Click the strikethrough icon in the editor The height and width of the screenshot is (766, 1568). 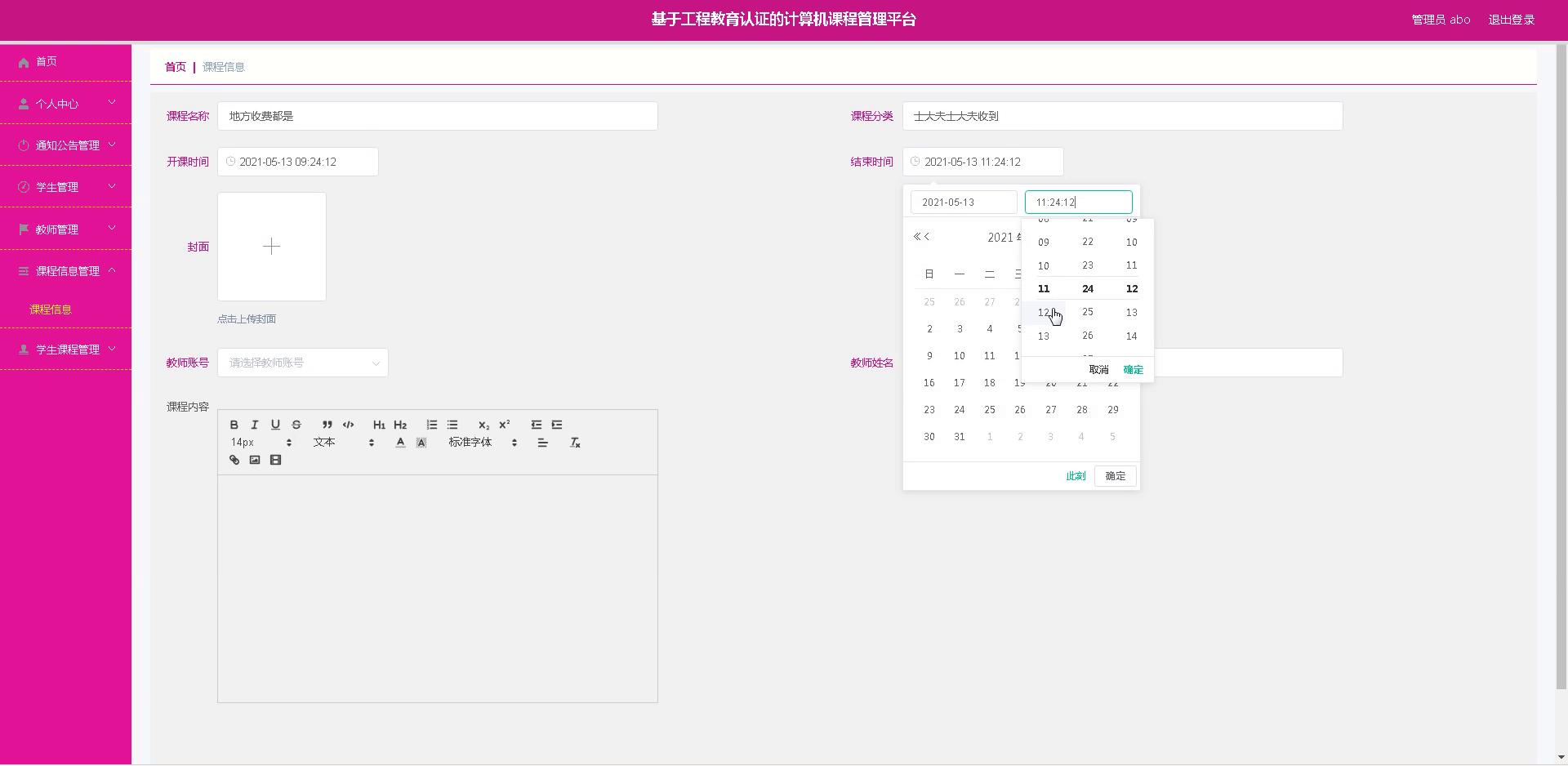pos(296,425)
